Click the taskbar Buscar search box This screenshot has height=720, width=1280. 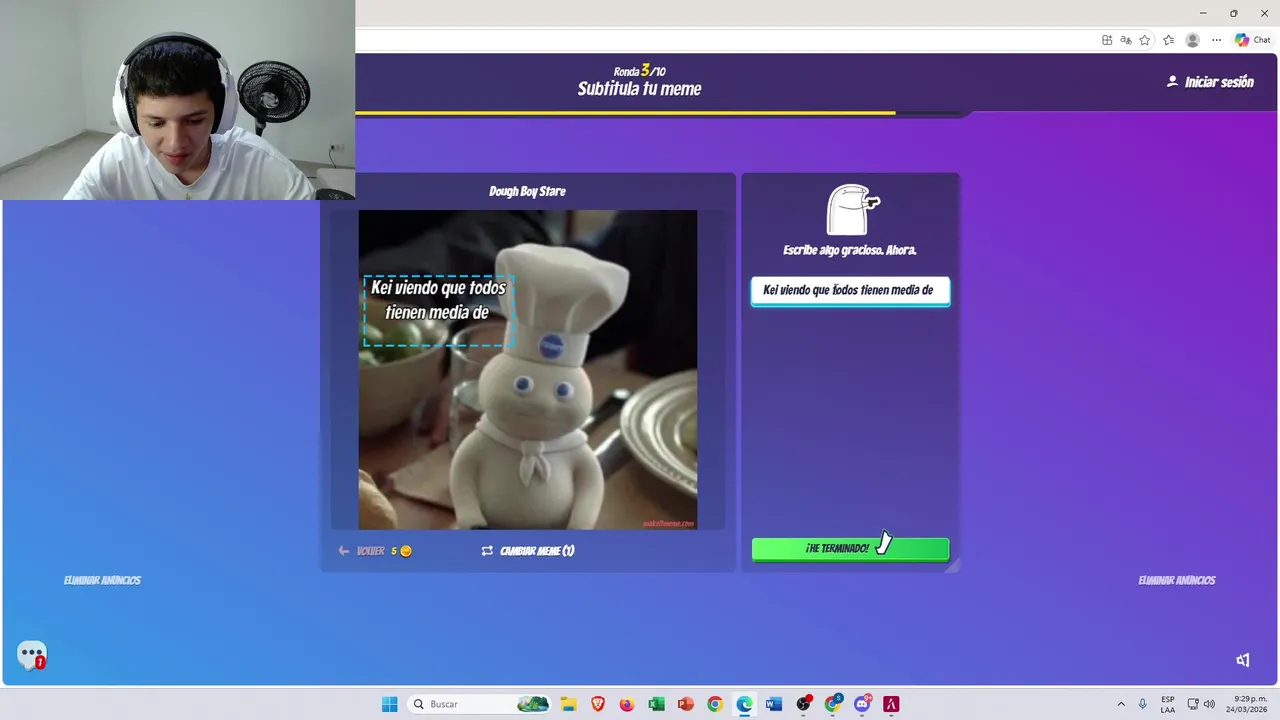481,704
